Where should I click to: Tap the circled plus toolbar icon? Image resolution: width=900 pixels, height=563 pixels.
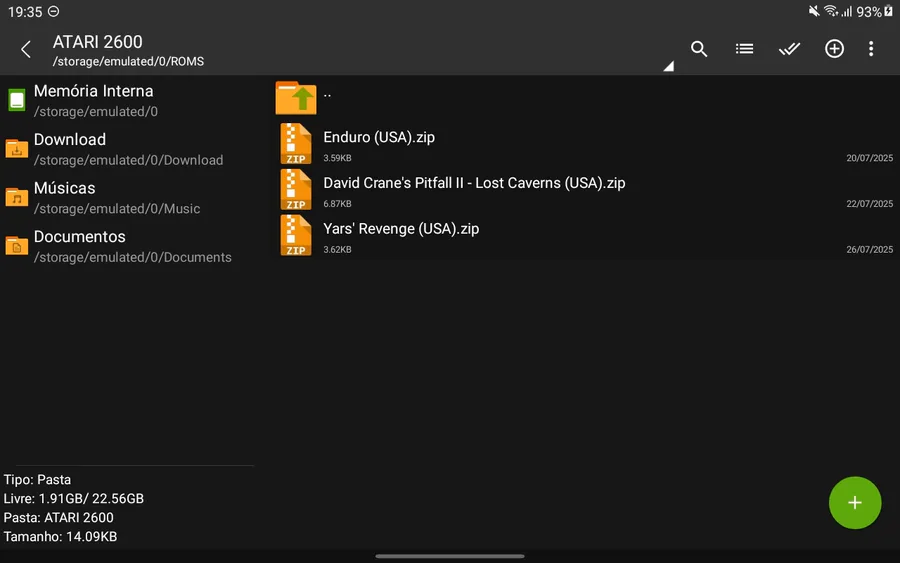tap(834, 49)
